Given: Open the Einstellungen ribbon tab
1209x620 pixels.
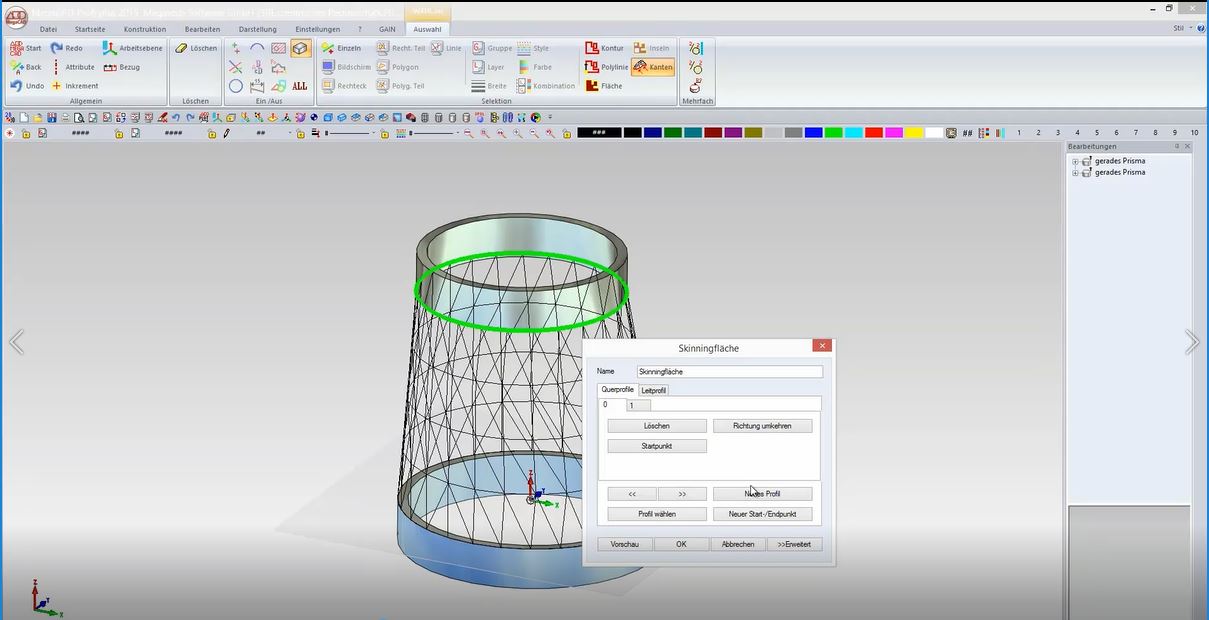Looking at the screenshot, I should [318, 29].
